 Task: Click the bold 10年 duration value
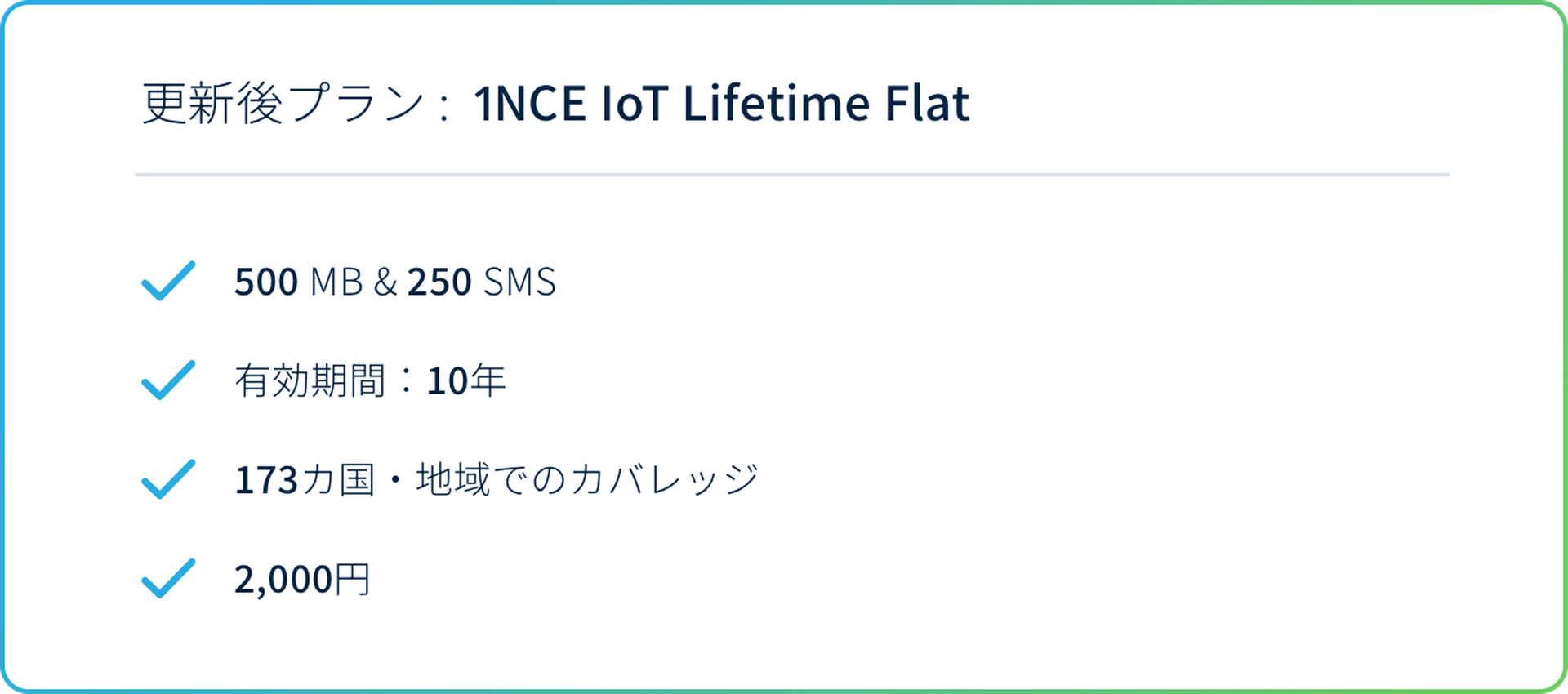[x=466, y=380]
